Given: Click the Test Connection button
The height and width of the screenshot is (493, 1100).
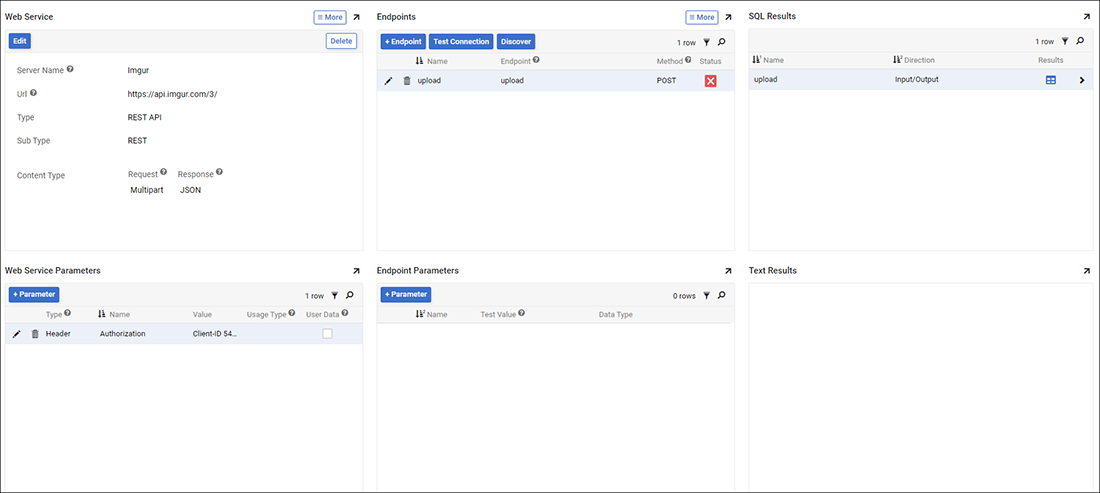Looking at the screenshot, I should point(461,42).
